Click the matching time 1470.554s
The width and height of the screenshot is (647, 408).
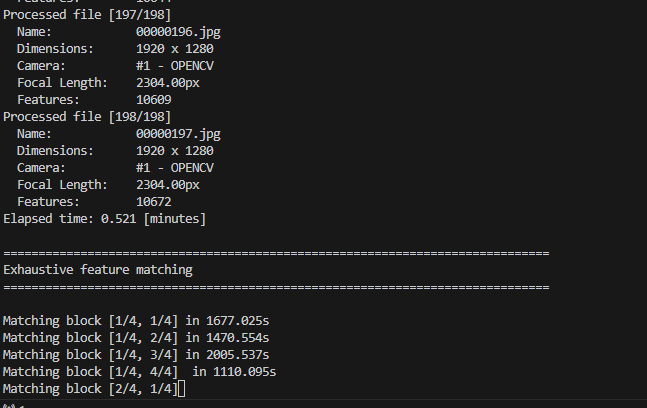click(x=237, y=338)
